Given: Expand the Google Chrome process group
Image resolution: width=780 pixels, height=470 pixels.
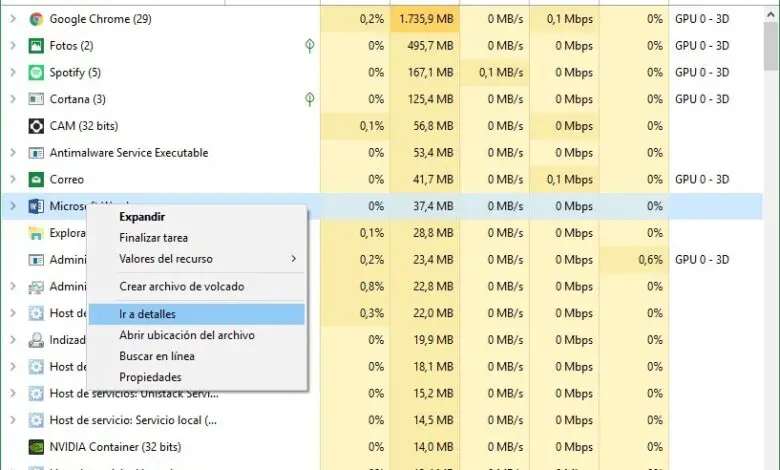Looking at the screenshot, I should (12, 19).
